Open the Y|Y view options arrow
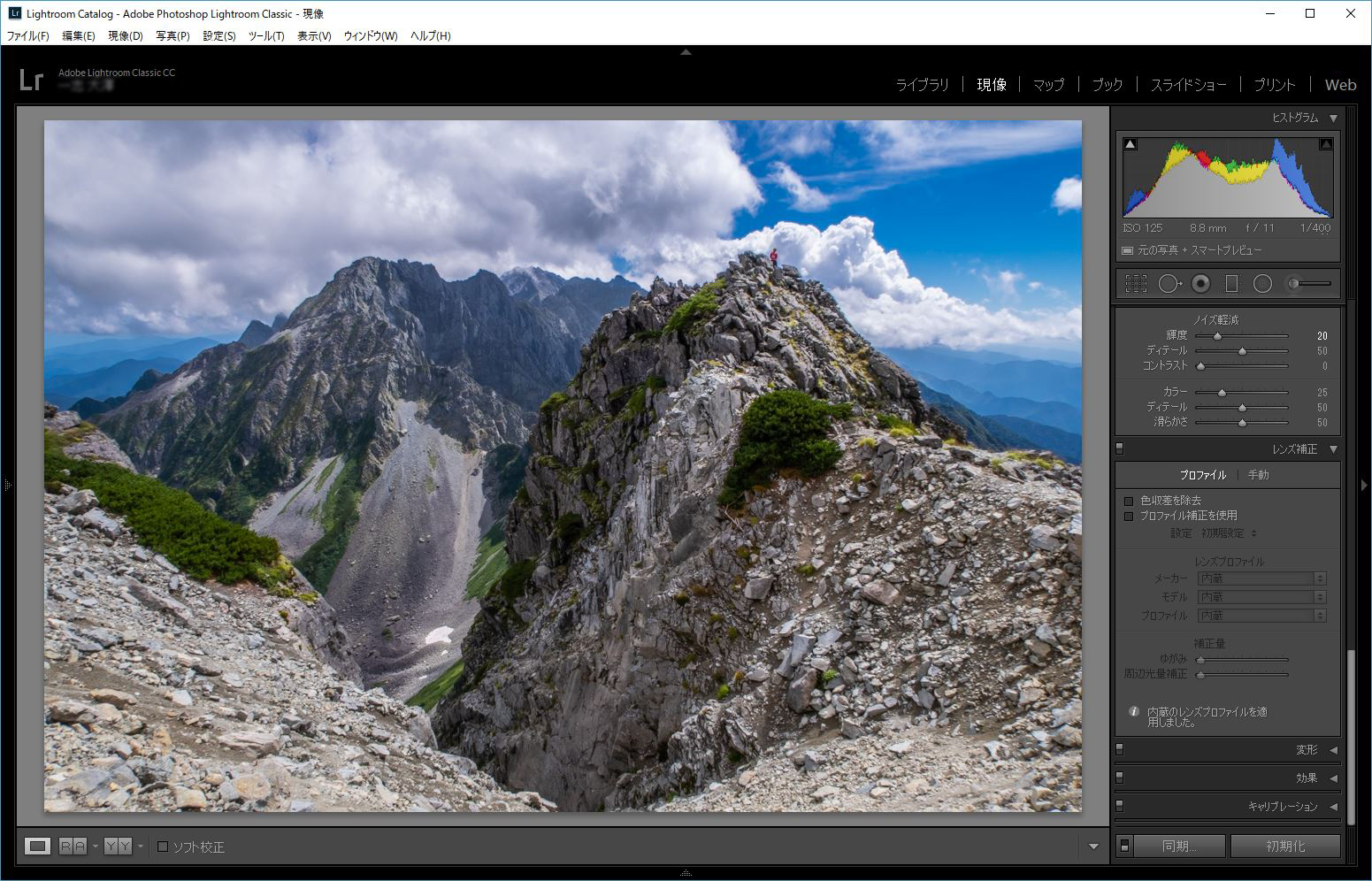Viewport: 1372px width, 881px height. 140,847
